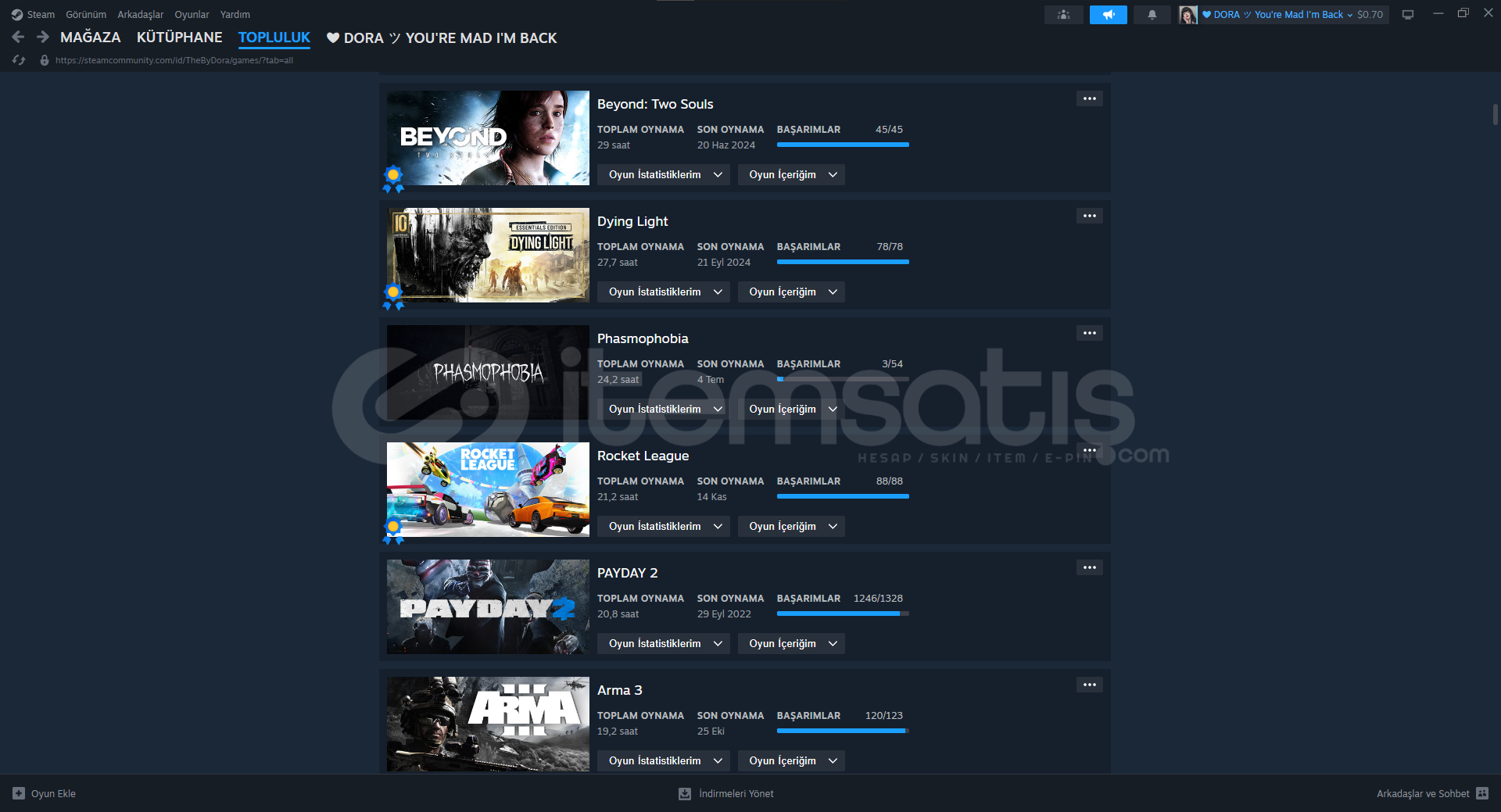Click the PAYDAY 2 cover thumbnail
This screenshot has width=1501, height=812.
coord(488,606)
